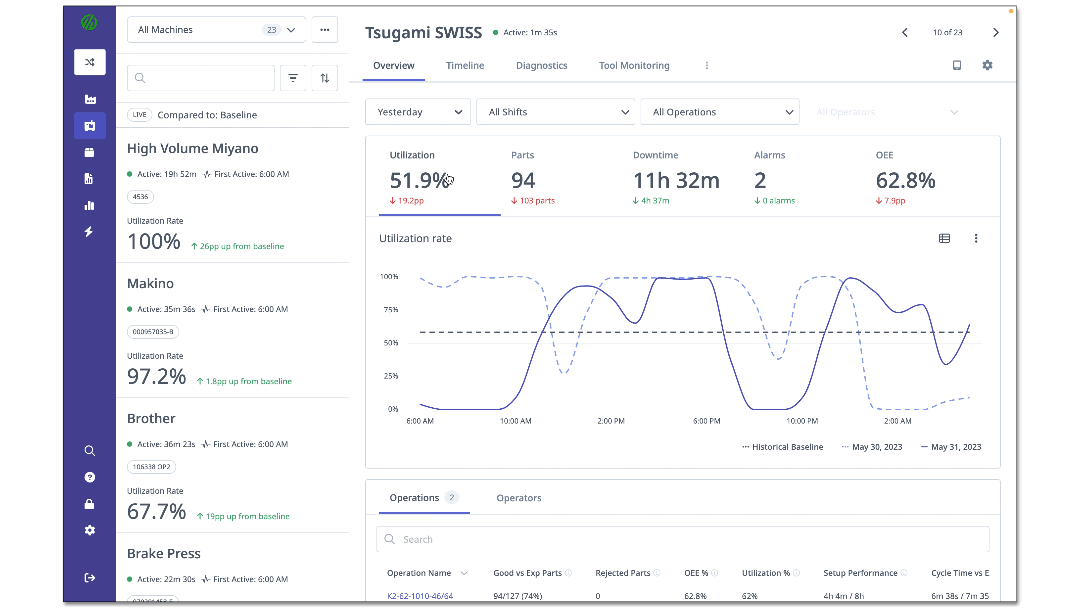Open the All Operators dropdown
The width and height of the screenshot is (1080, 608).
click(886, 112)
